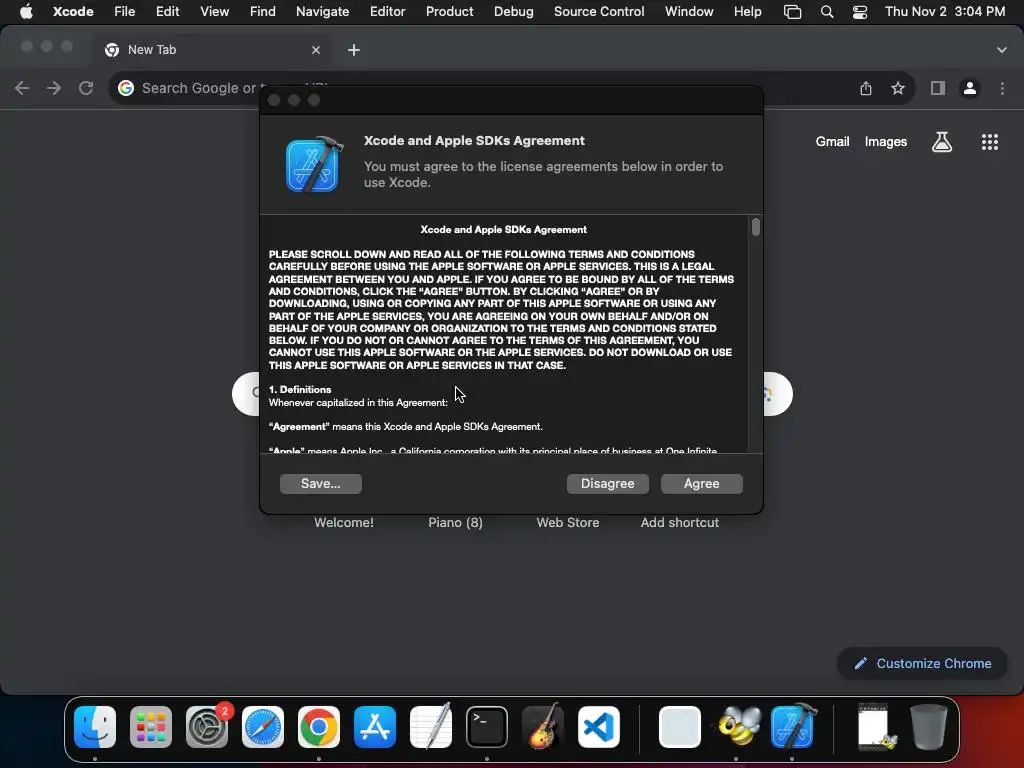
Task: Click the license text scrollbar thumb
Action: (x=756, y=227)
